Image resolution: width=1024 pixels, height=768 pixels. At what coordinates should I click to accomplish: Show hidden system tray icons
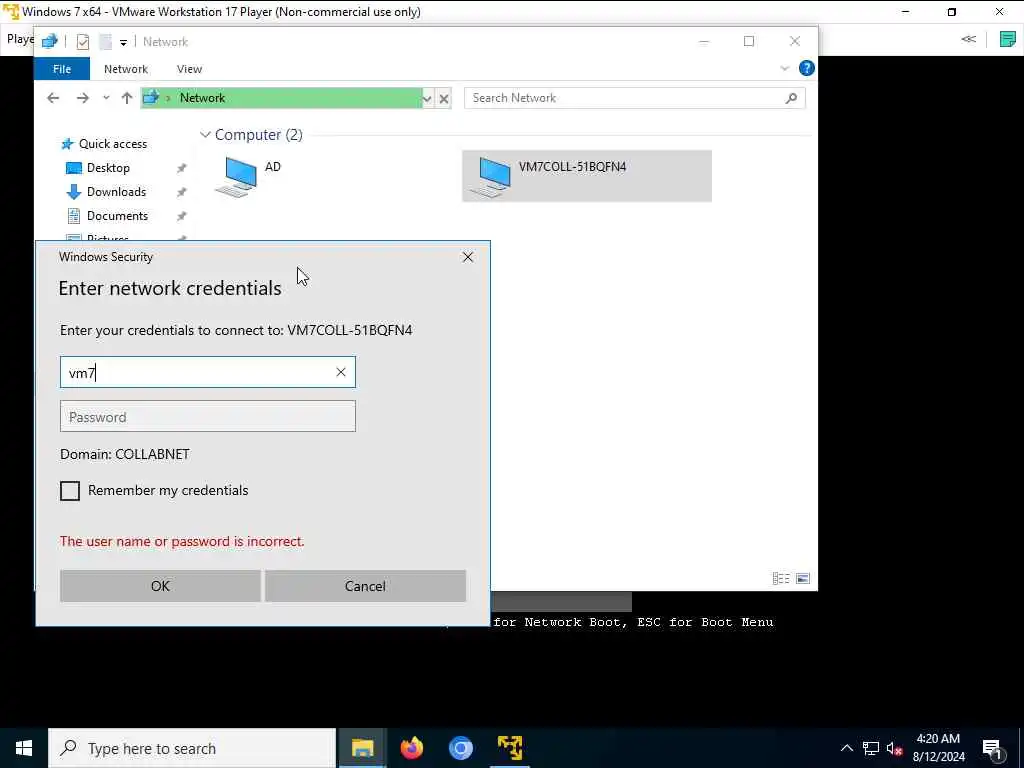[x=846, y=748]
